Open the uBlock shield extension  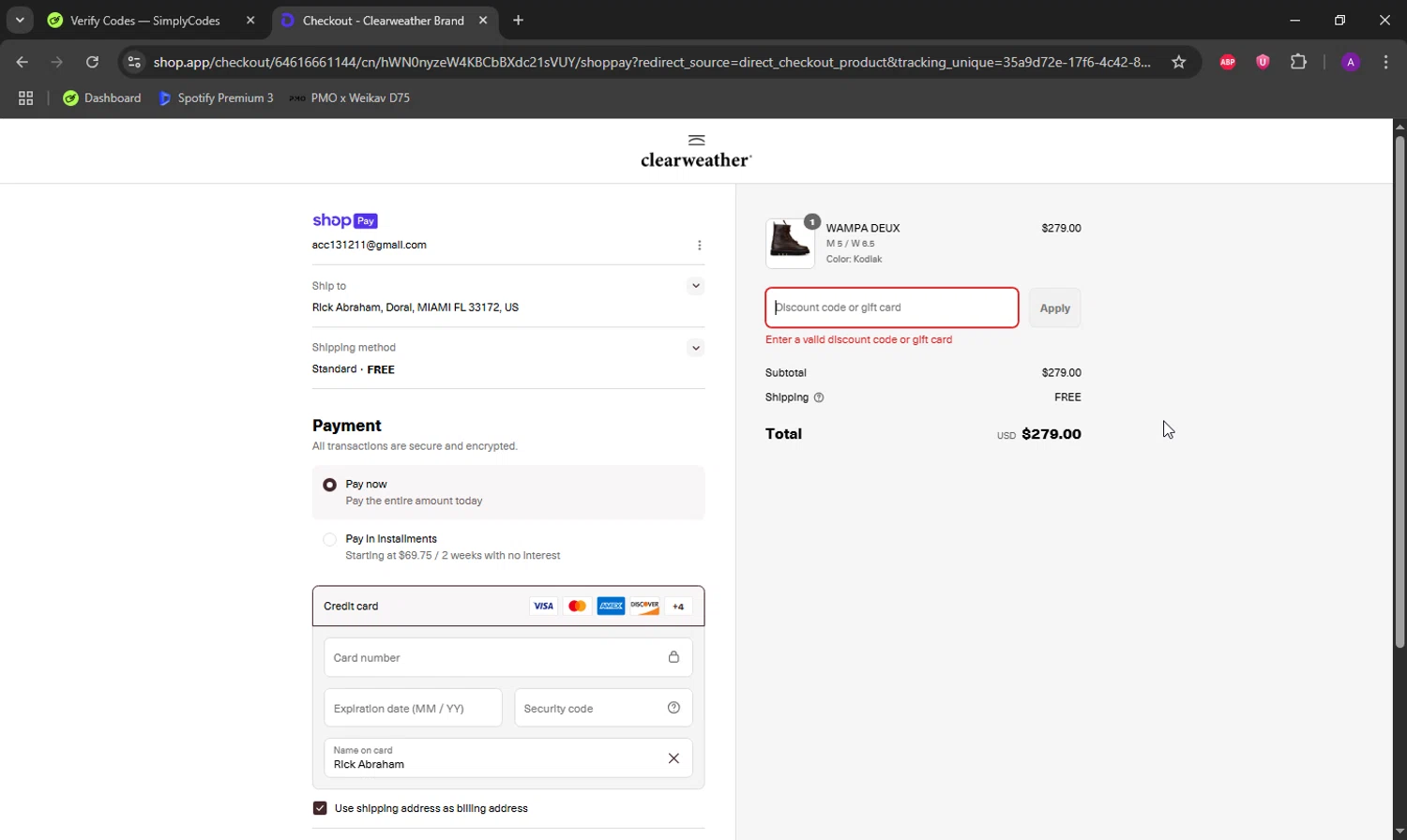[1263, 62]
